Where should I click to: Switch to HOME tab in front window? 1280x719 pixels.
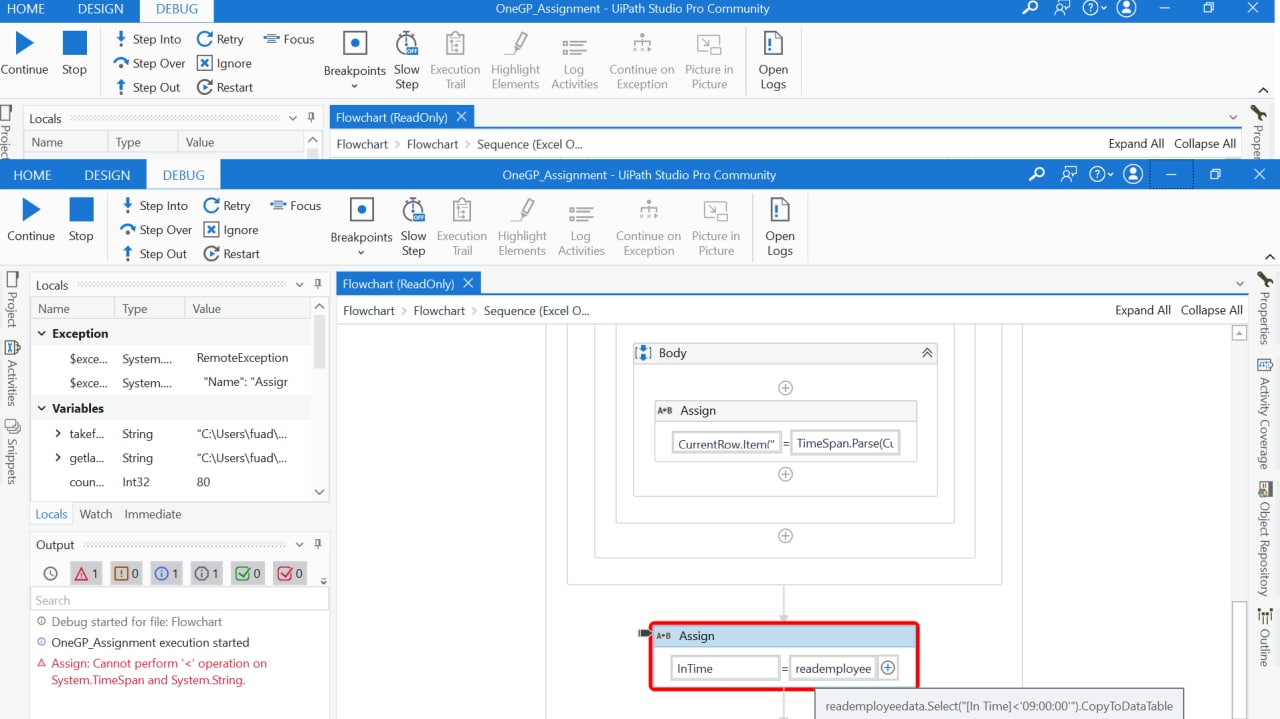[x=32, y=175]
